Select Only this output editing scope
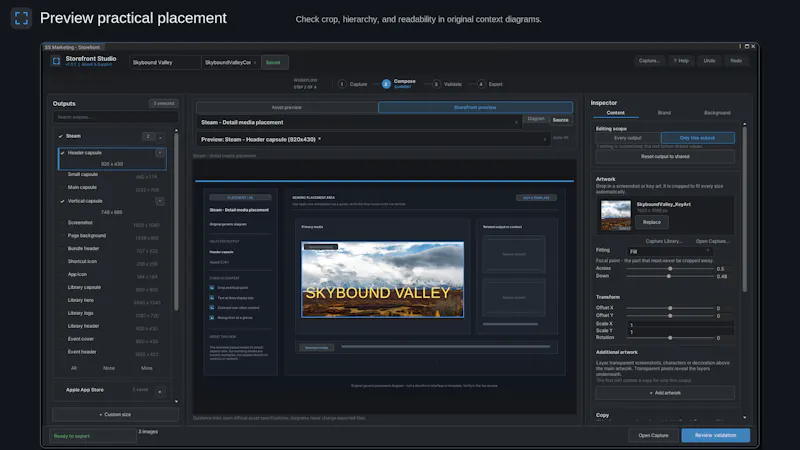800x450 pixels. (x=697, y=138)
